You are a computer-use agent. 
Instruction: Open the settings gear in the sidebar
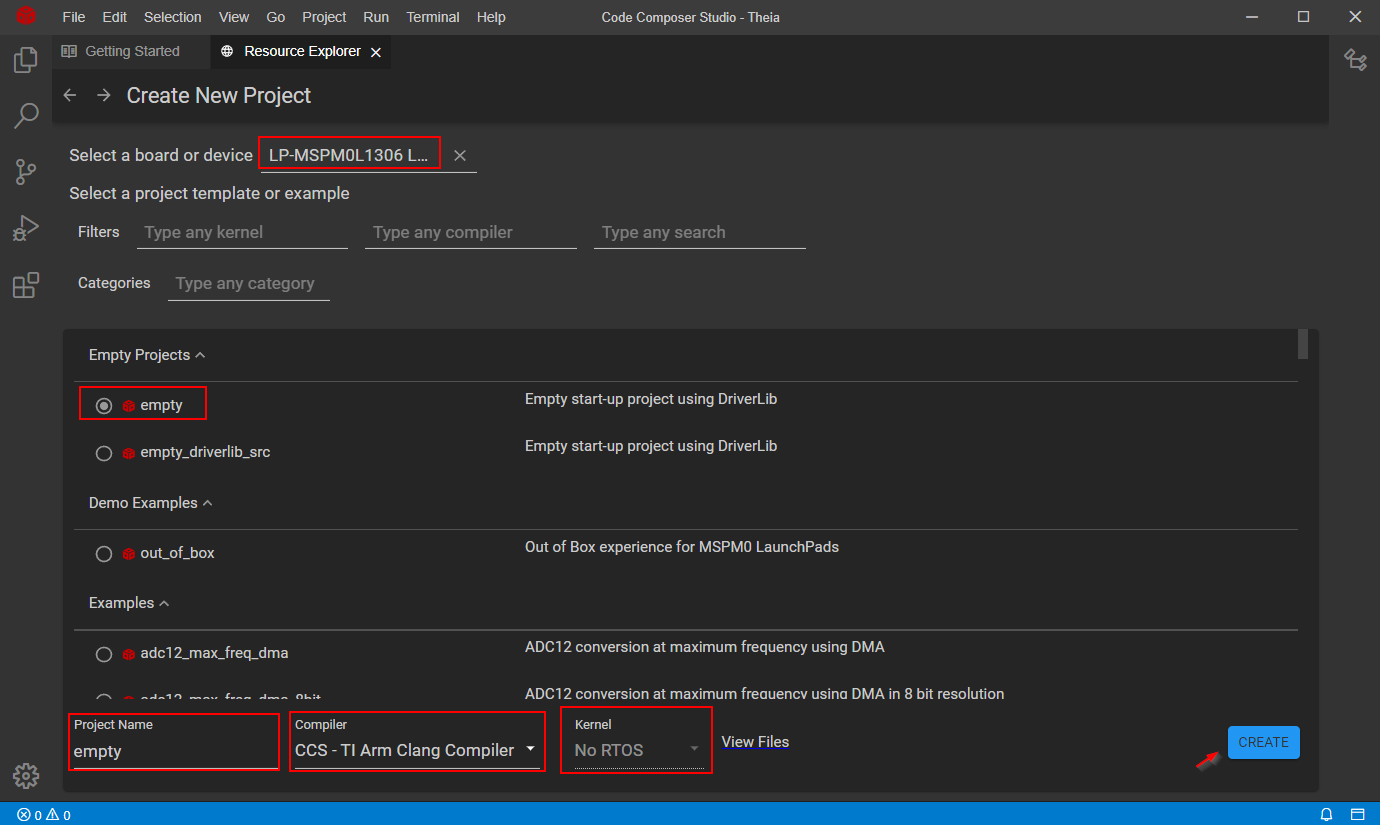[26, 775]
